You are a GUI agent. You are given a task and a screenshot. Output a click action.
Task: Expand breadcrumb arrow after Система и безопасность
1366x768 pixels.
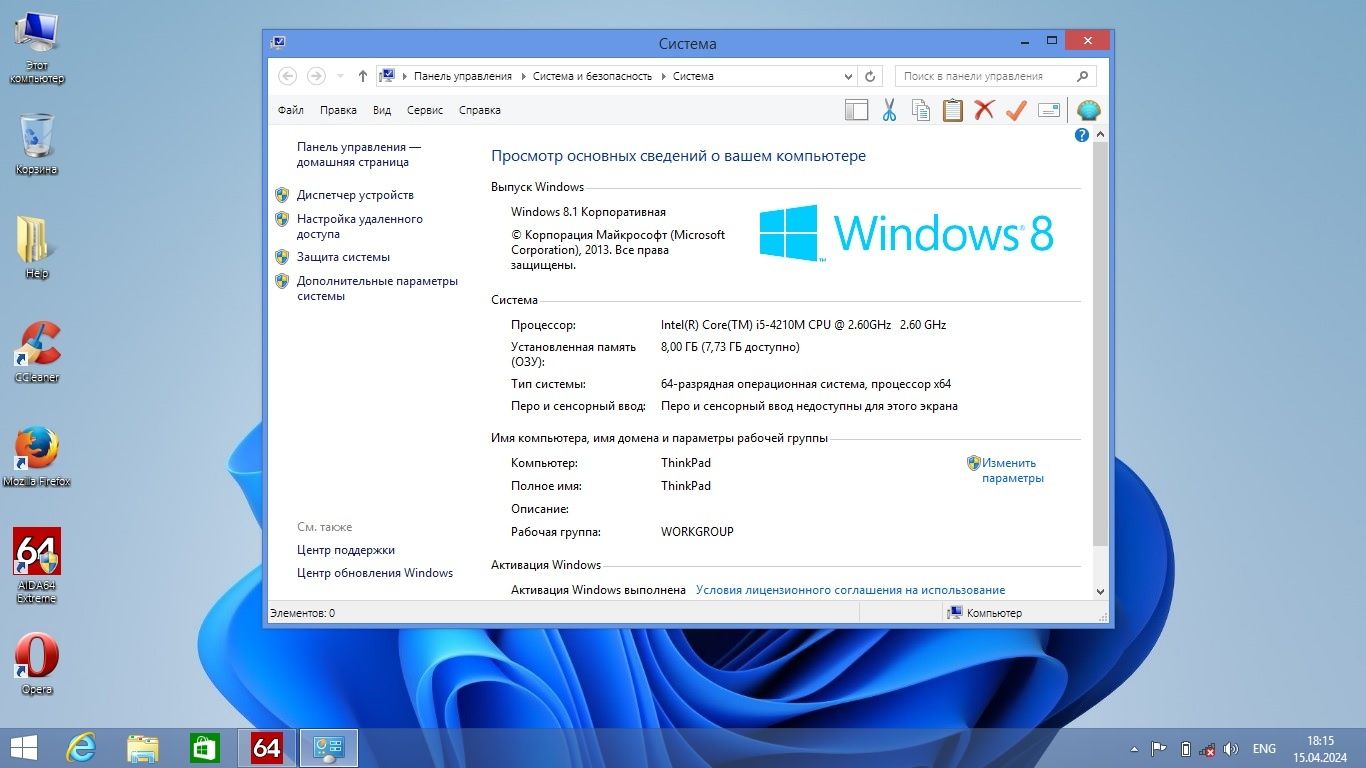662,76
